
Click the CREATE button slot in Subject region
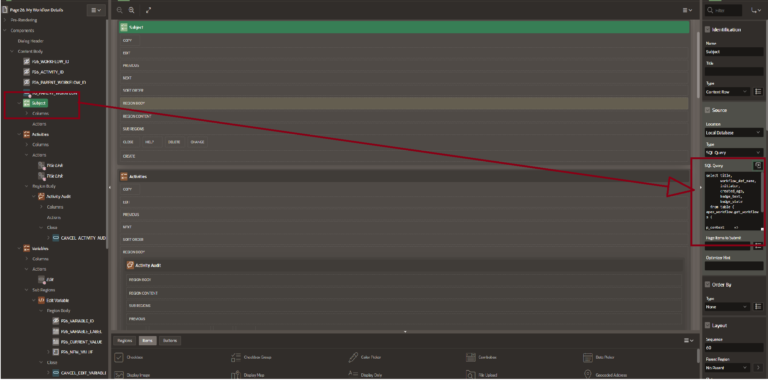click(x=405, y=156)
